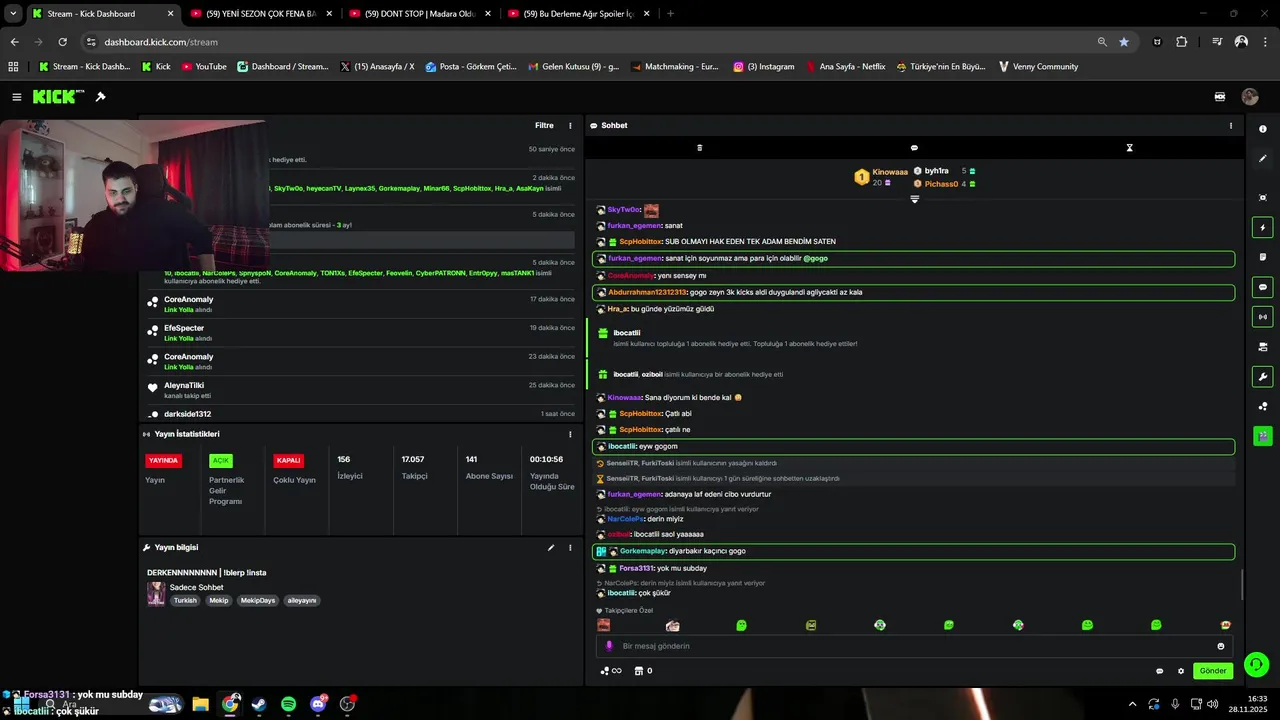Bookmark this page with star icon
The width and height of the screenshot is (1280, 720).
(x=1124, y=42)
